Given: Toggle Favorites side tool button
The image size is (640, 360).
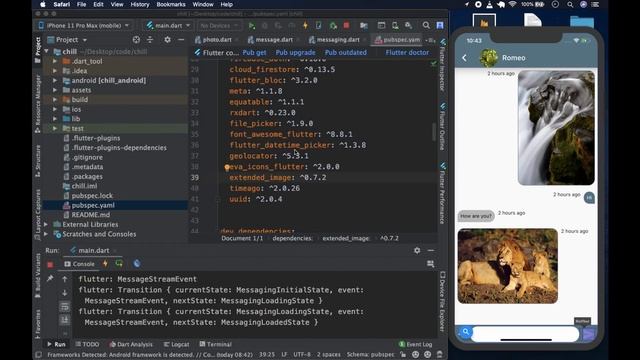Looking at the screenshot, I should pos(38,324).
